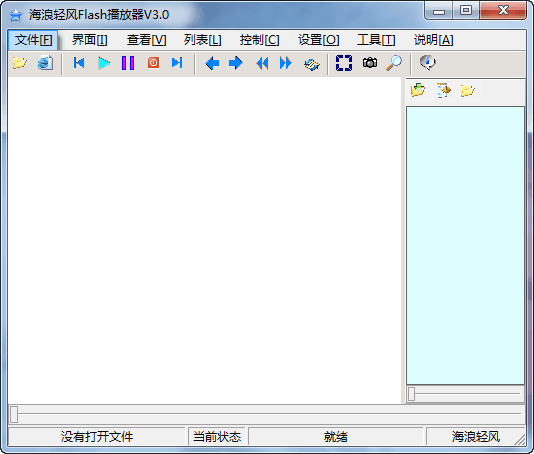Minimize the Flash player window
This screenshot has width=534, height=454.
(439, 11)
